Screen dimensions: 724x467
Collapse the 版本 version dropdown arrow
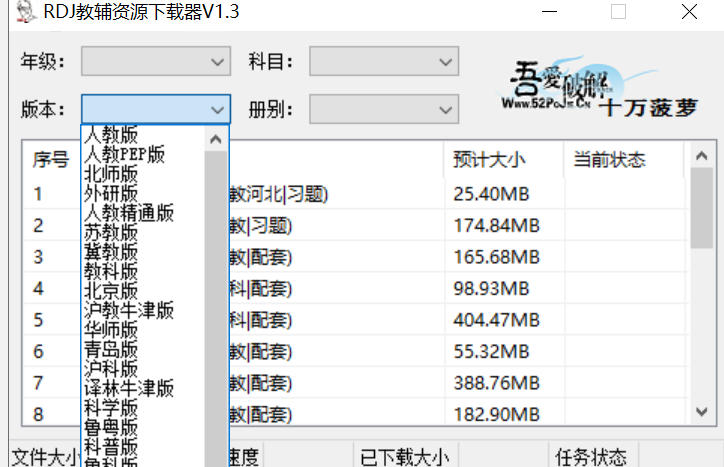(x=218, y=109)
